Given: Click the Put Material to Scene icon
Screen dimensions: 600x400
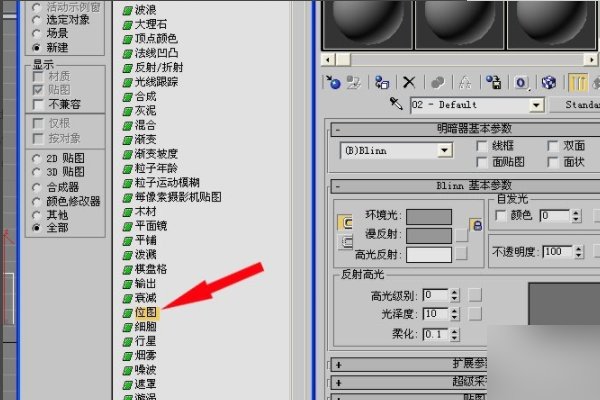Looking at the screenshot, I should [x=354, y=82].
